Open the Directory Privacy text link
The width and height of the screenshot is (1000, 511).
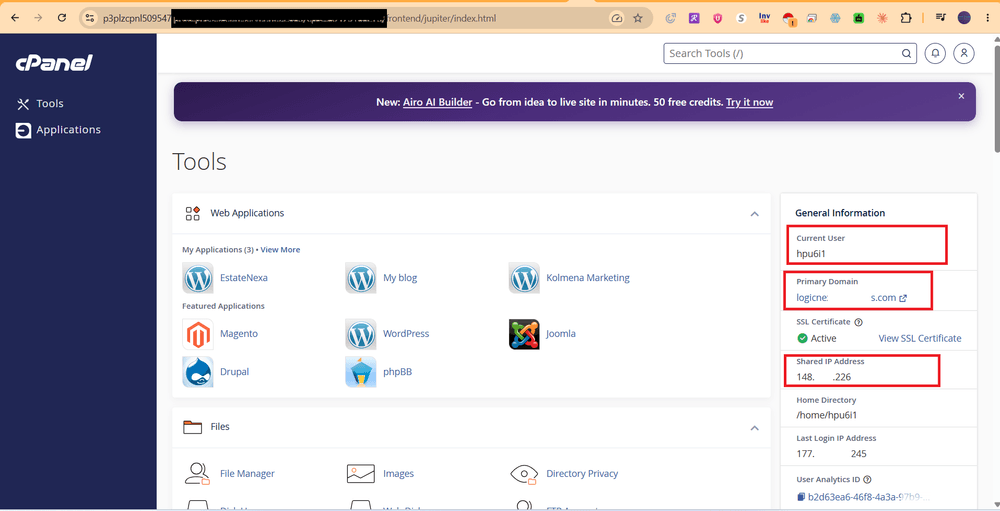click(x=582, y=473)
